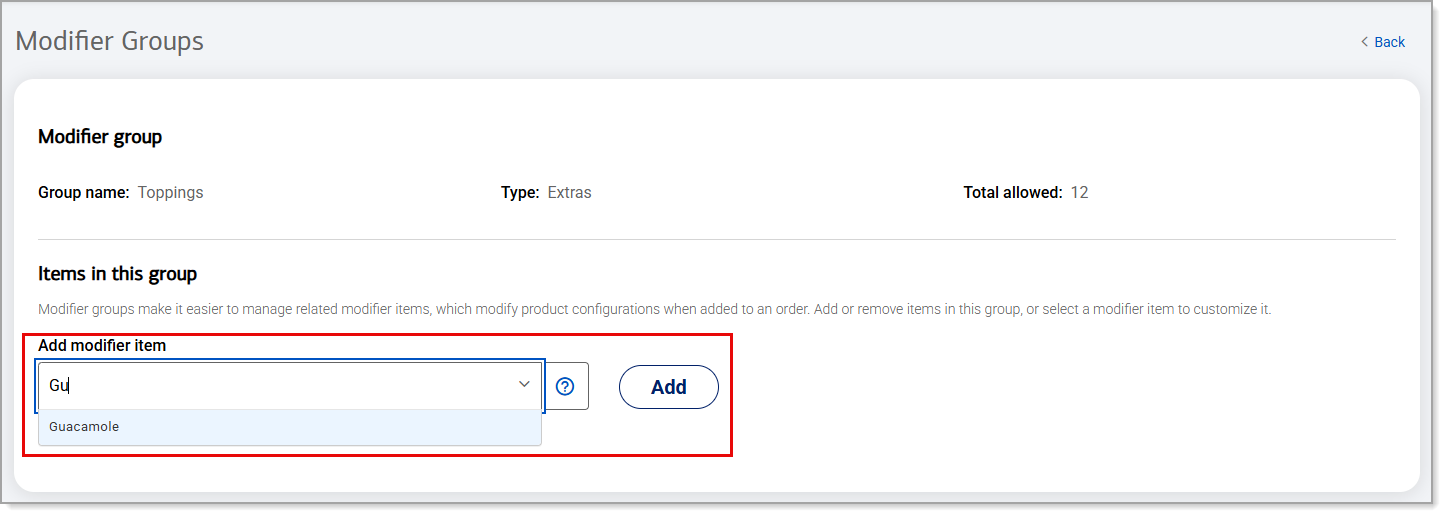Viewport: 1445px width, 516px height.
Task: Click the Add button
Action: (x=669, y=387)
